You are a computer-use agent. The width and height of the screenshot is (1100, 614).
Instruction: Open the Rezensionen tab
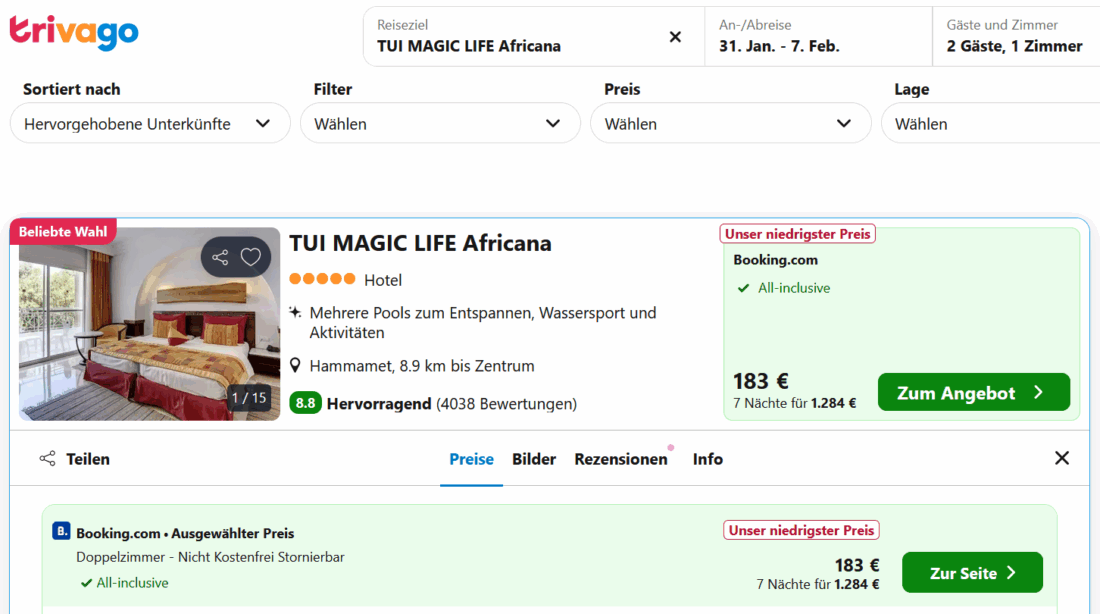pos(621,459)
